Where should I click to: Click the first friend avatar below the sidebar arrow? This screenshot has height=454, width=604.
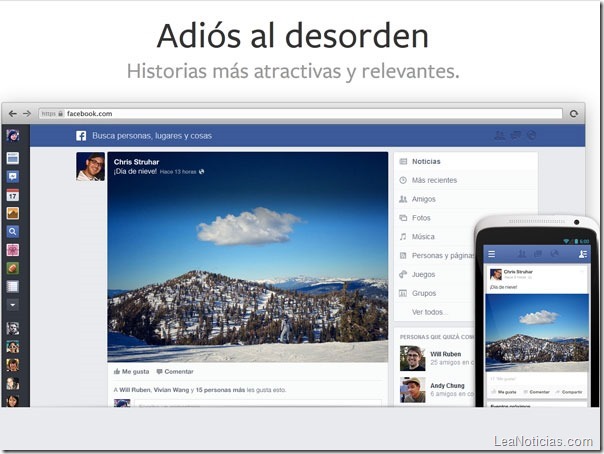click(x=13, y=328)
